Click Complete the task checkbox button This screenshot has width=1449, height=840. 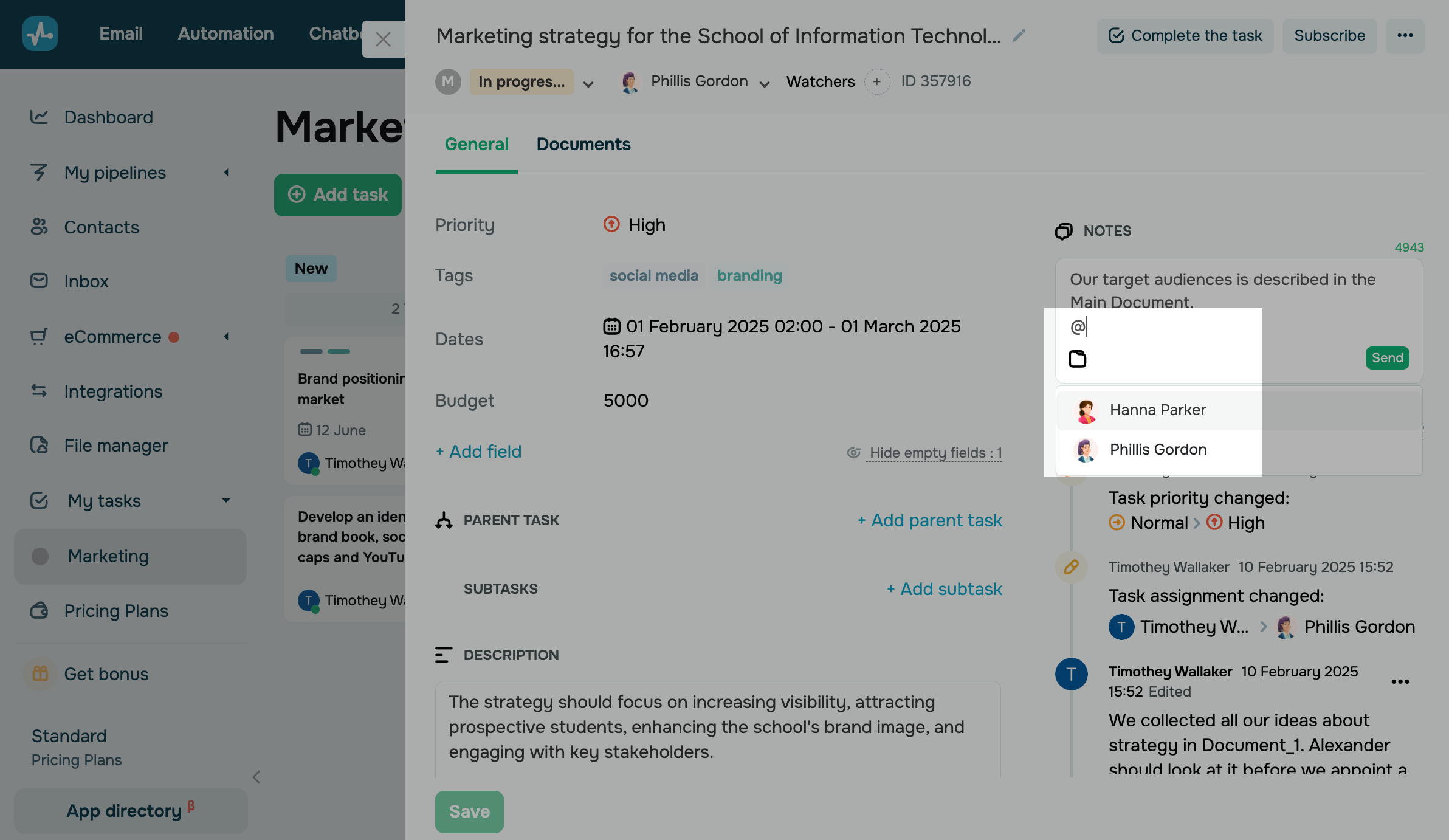click(x=1185, y=36)
